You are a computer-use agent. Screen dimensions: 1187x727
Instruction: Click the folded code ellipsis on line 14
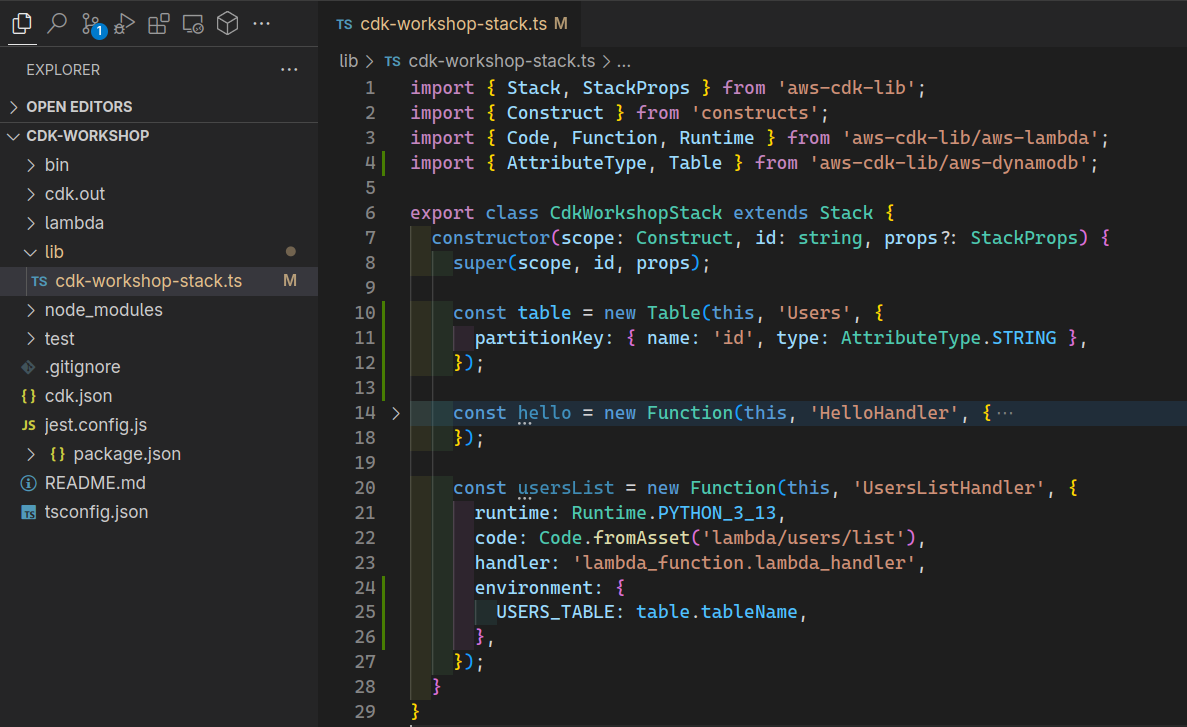[1005, 413]
